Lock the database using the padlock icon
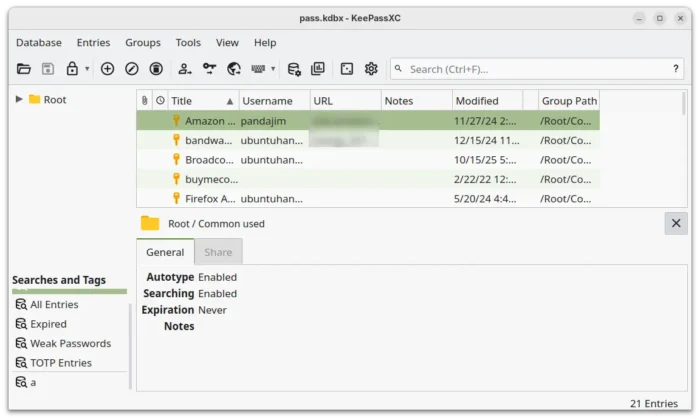 [x=72, y=69]
